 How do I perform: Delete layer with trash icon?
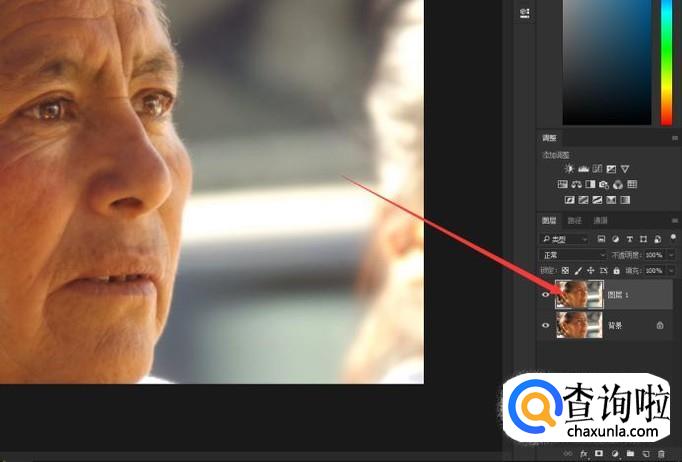point(661,454)
